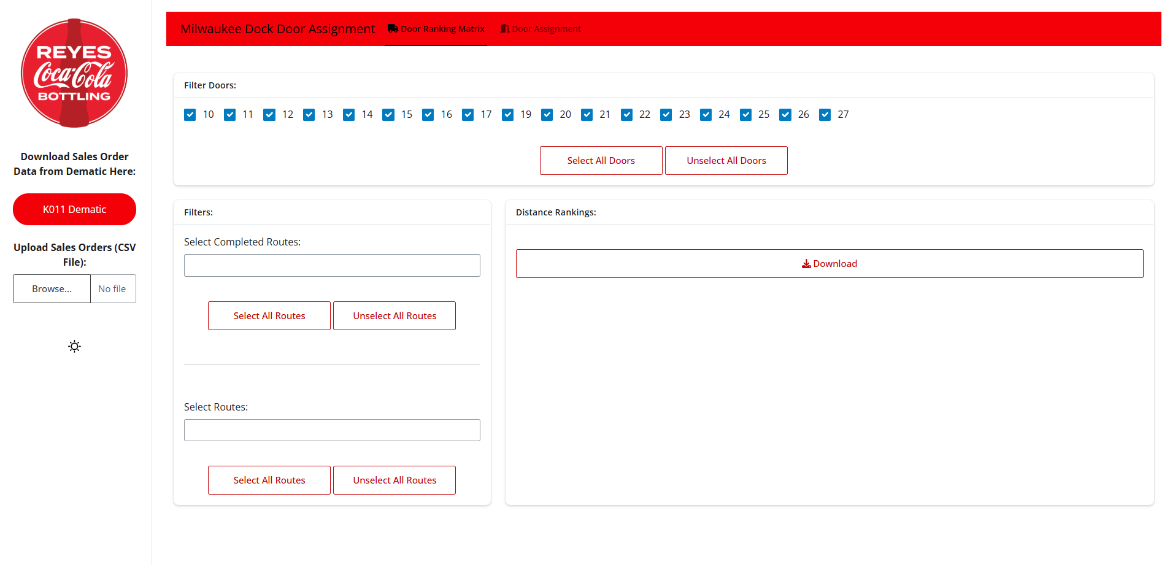Open the Select Routes dropdown field

332,430
